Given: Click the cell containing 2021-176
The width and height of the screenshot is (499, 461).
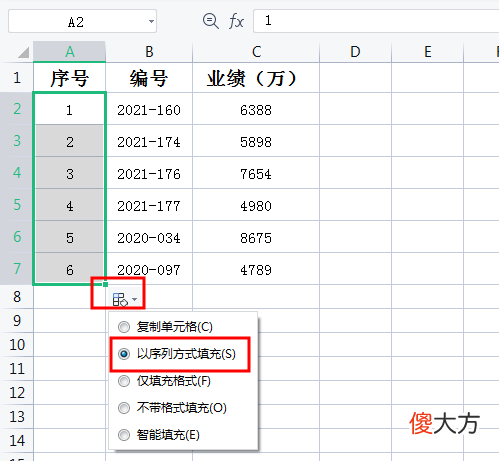Looking at the screenshot, I should point(149,174).
